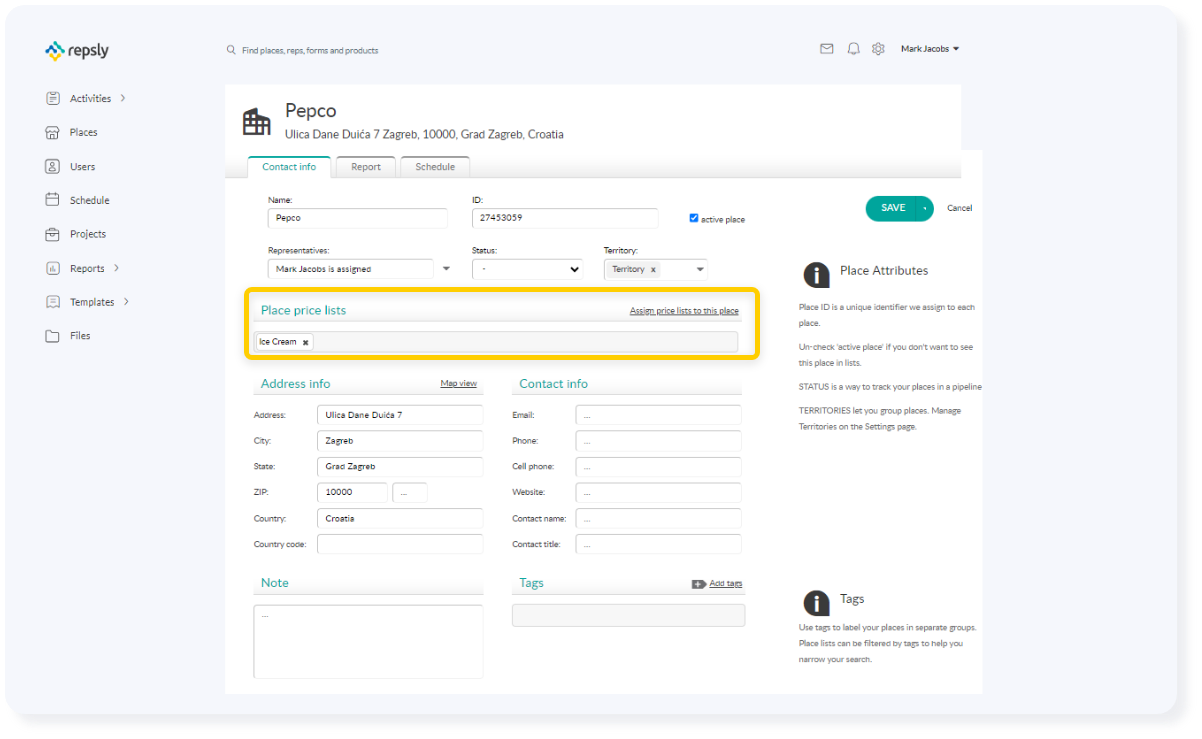Image resolution: width=1202 pixels, height=739 pixels.
Task: Switch to the Schedule tab
Action: [435, 167]
